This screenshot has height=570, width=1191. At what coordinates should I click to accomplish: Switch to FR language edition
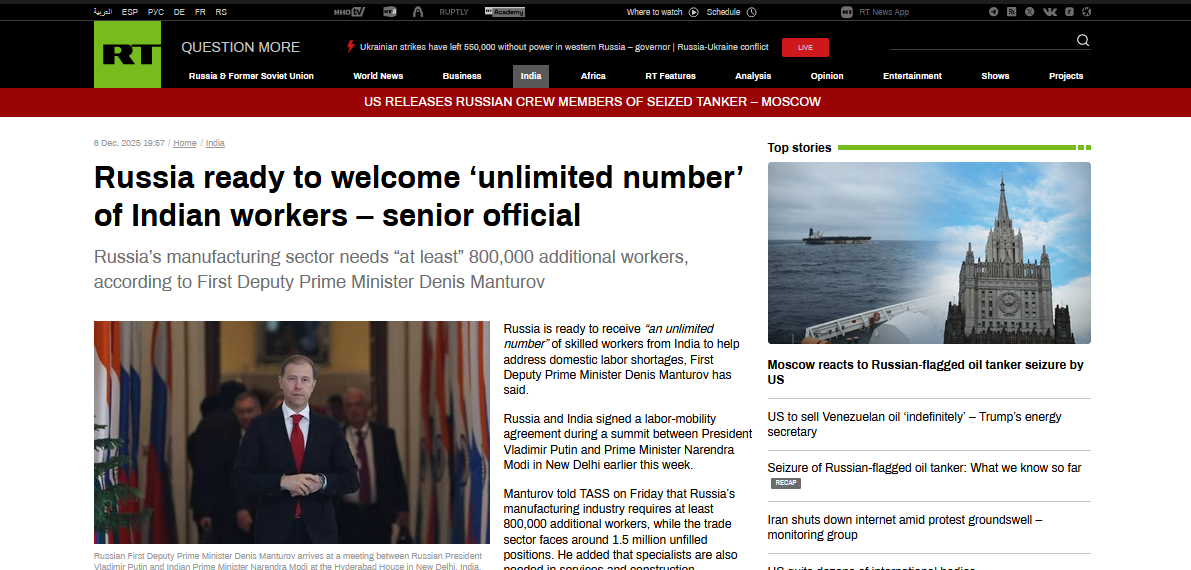(200, 11)
